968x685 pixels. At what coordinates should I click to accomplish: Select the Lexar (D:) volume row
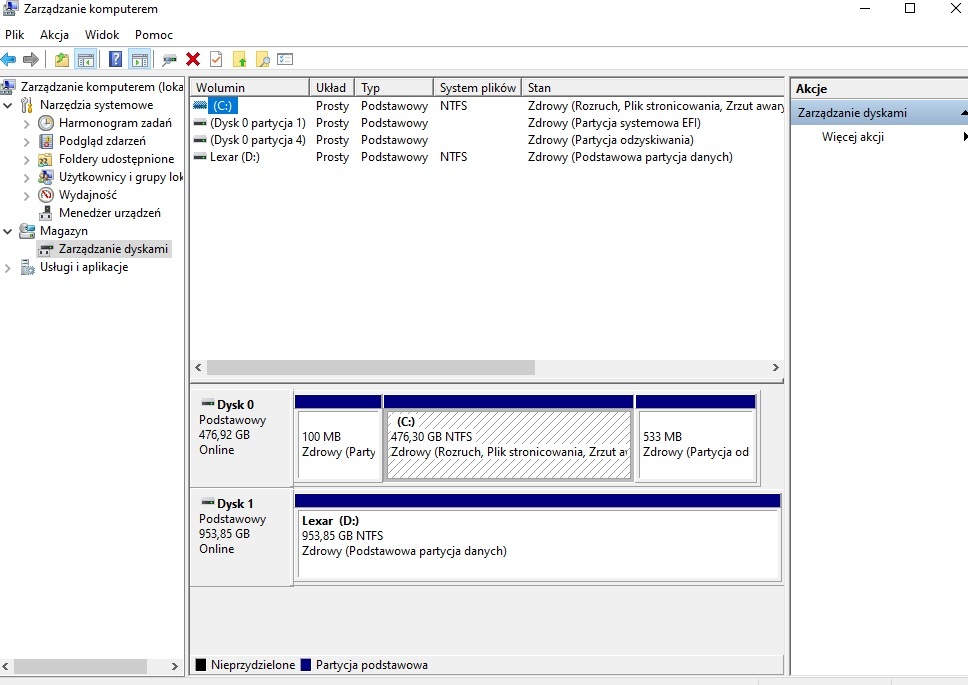[238, 157]
